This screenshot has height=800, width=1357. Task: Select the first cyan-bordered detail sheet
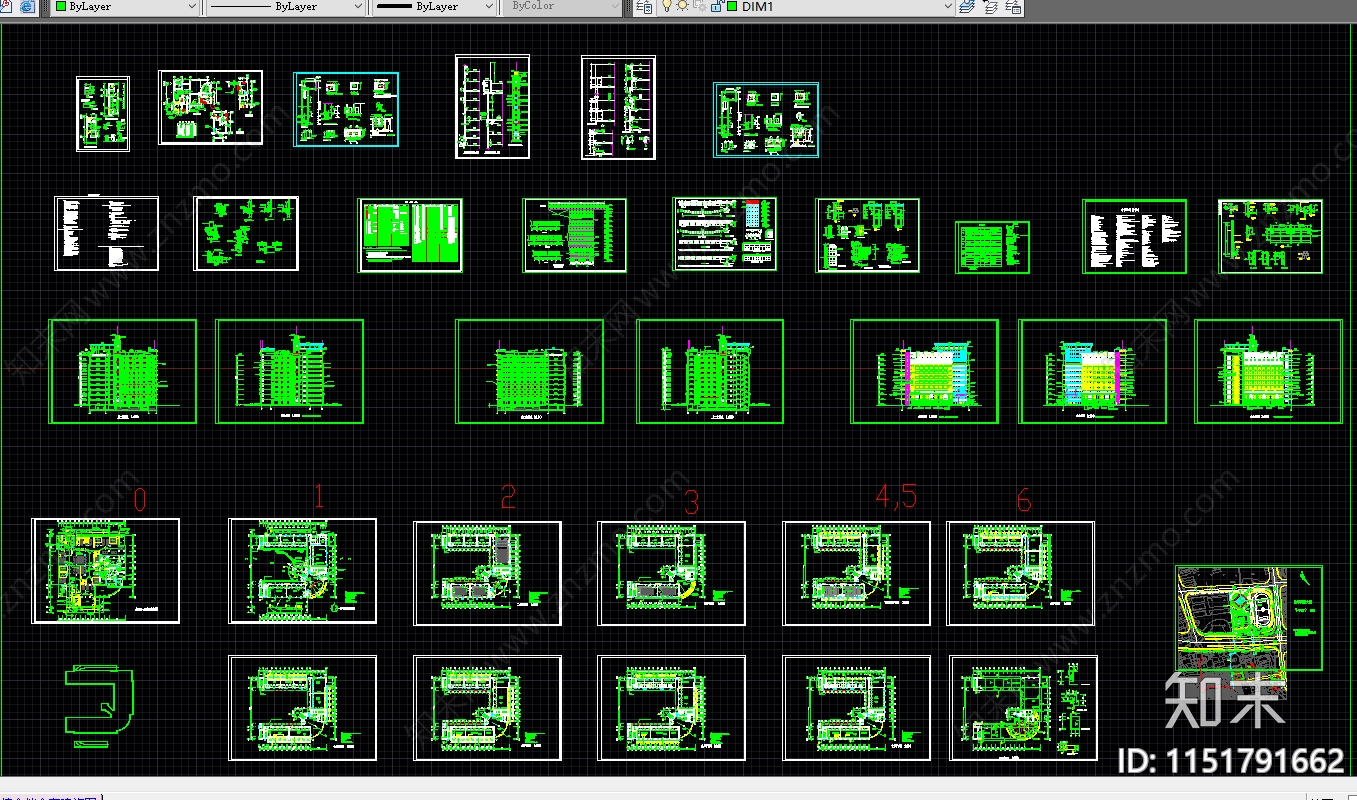pos(346,109)
